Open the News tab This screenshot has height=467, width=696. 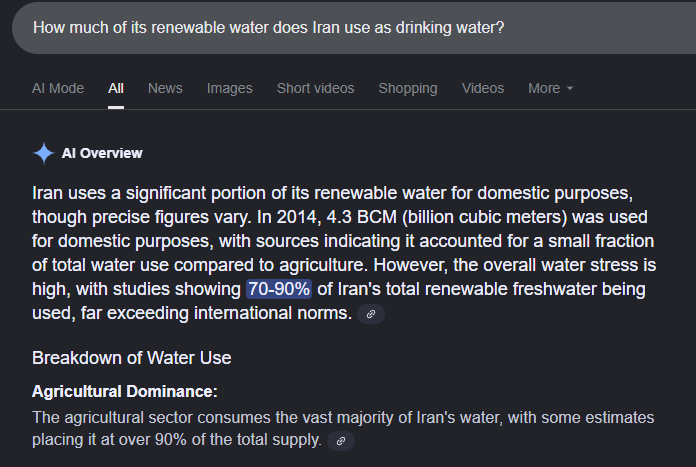(x=165, y=88)
